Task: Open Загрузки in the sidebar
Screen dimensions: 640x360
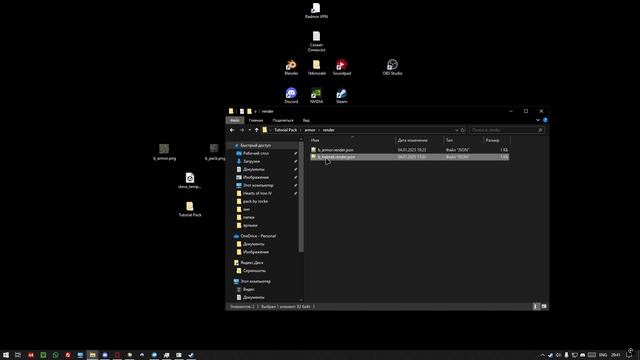Action: pos(251,162)
